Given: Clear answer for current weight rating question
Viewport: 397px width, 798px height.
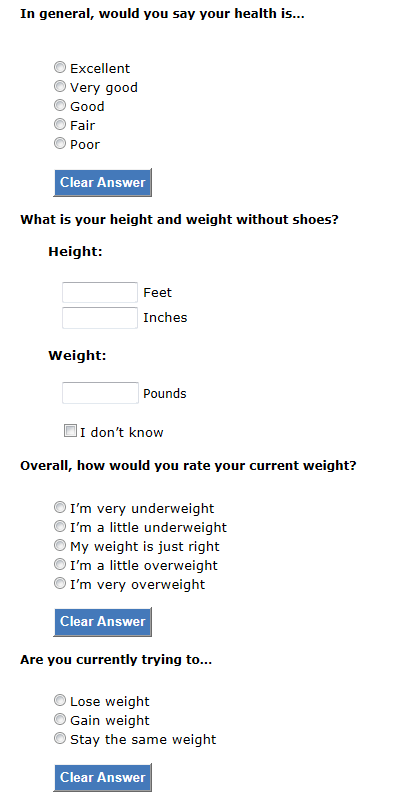Looking at the screenshot, I should [x=102, y=622].
